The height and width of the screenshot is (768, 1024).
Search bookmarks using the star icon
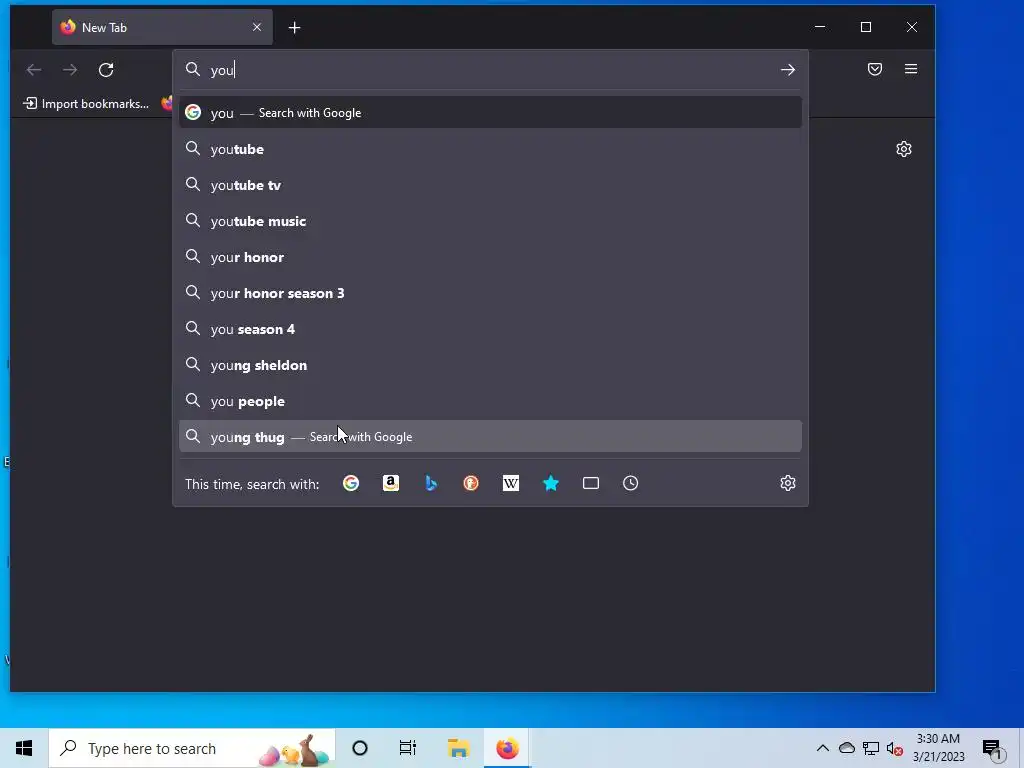click(551, 483)
